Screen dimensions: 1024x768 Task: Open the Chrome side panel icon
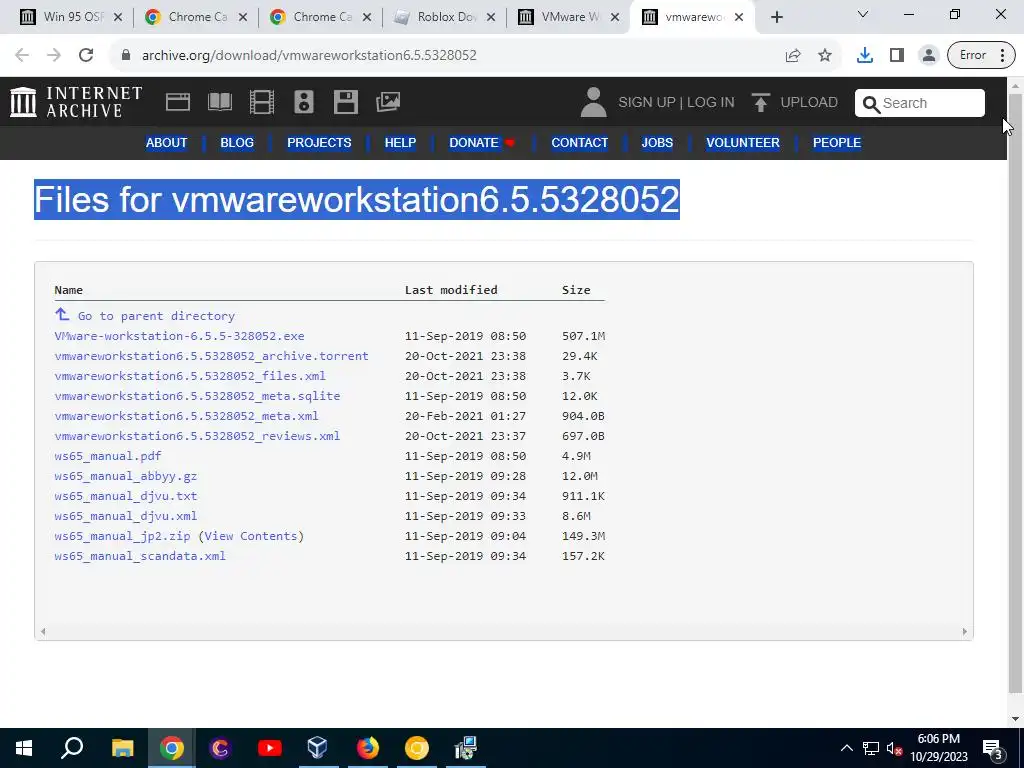tap(897, 55)
